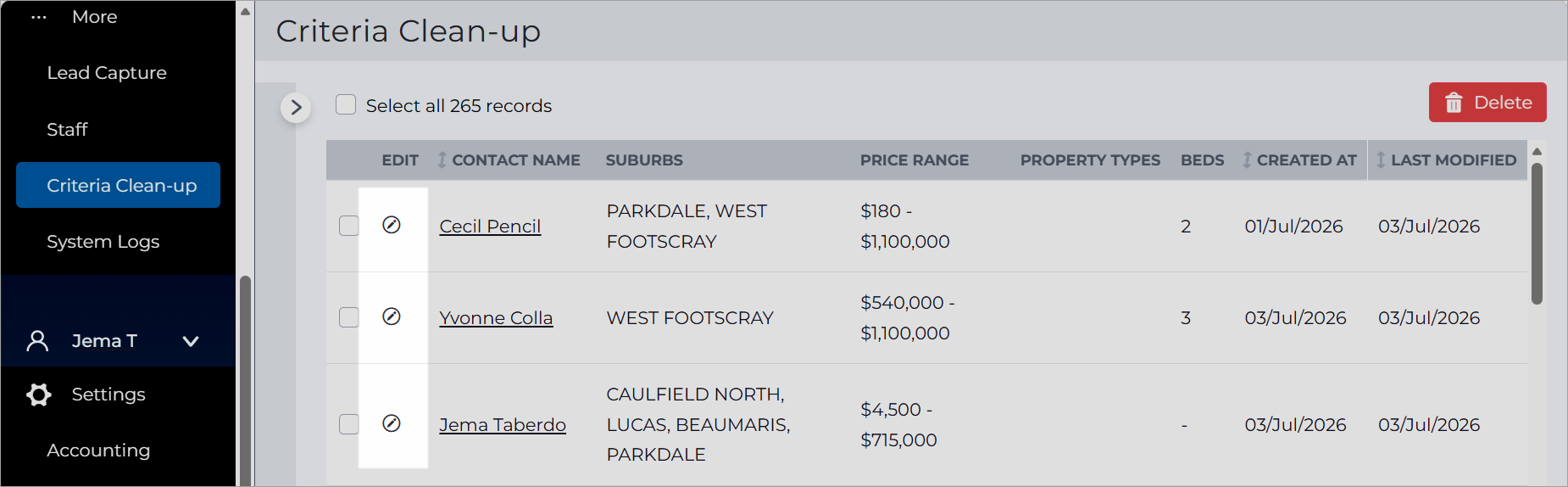Tick the checkbox for Yvonne Colla row
Image resolution: width=1568 pixels, height=487 pixels.
tap(349, 317)
